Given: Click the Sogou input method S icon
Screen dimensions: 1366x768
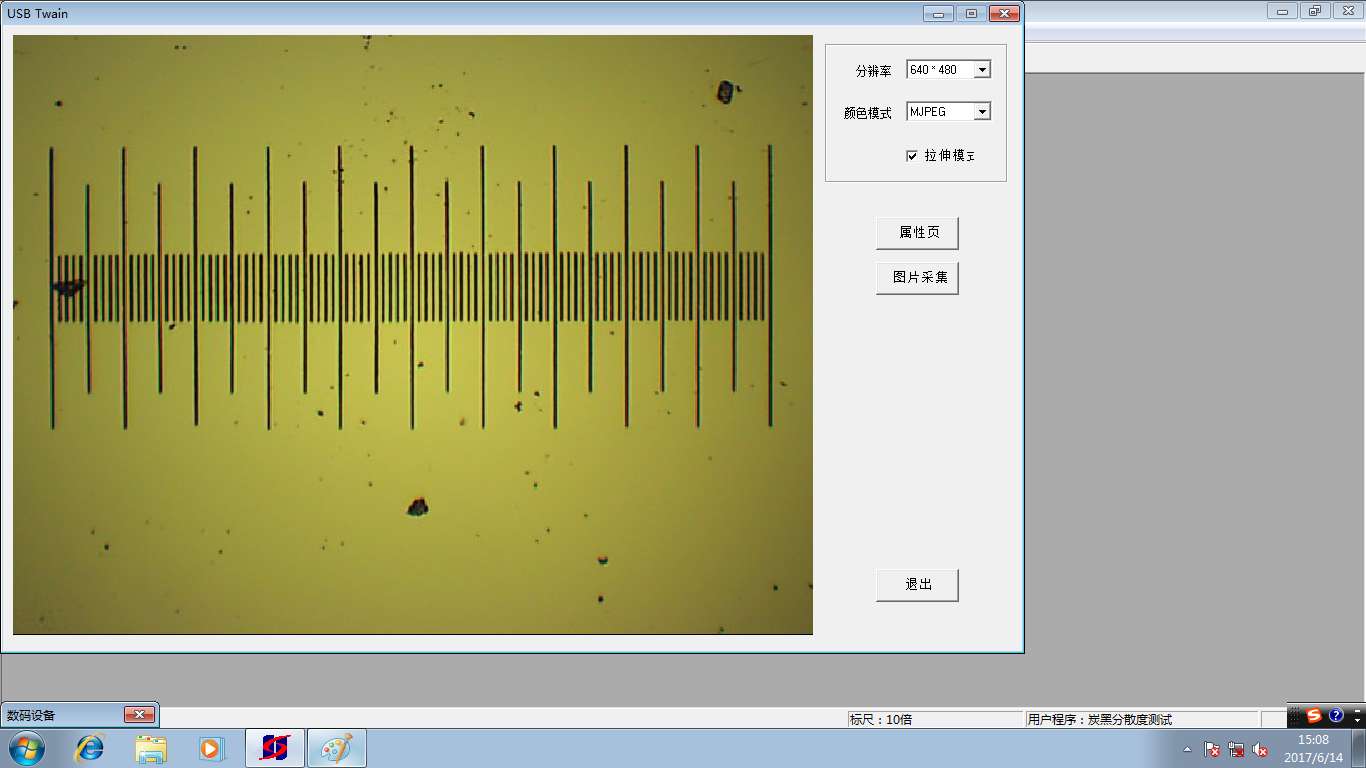Looking at the screenshot, I should coord(1314,716).
